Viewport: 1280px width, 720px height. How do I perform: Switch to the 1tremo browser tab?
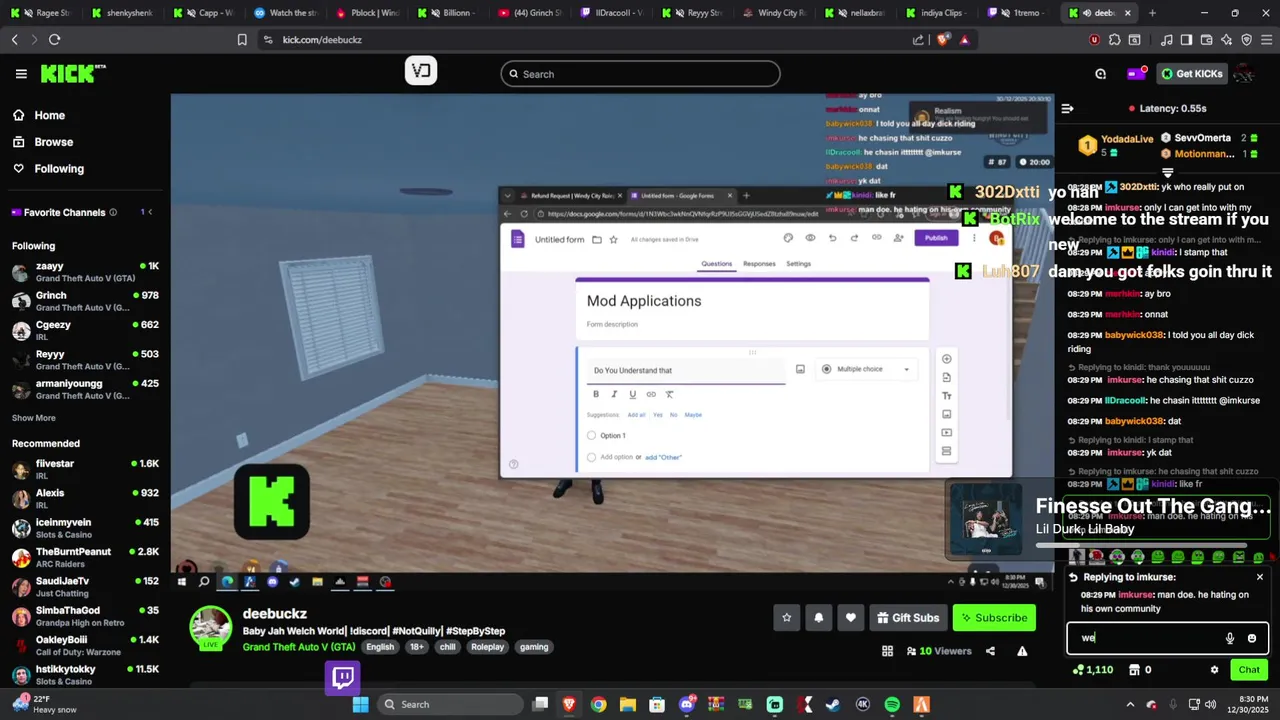(x=1018, y=13)
